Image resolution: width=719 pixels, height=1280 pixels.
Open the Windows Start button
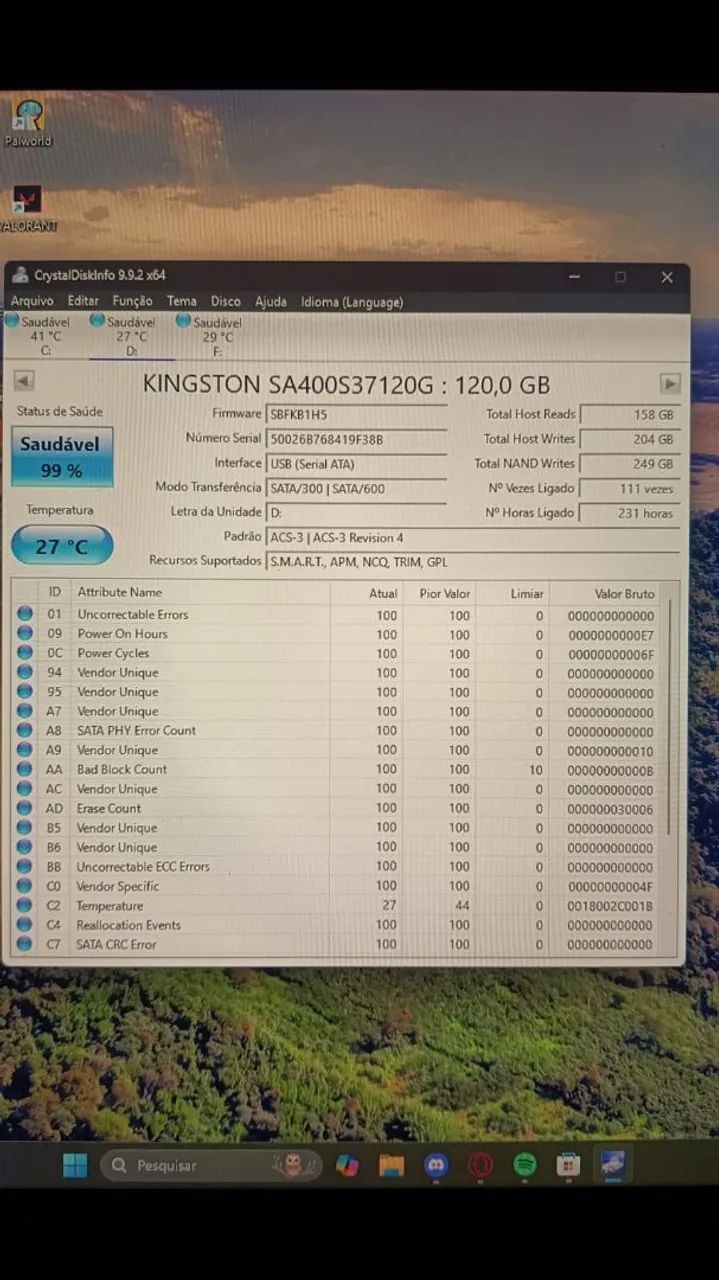coord(75,1165)
